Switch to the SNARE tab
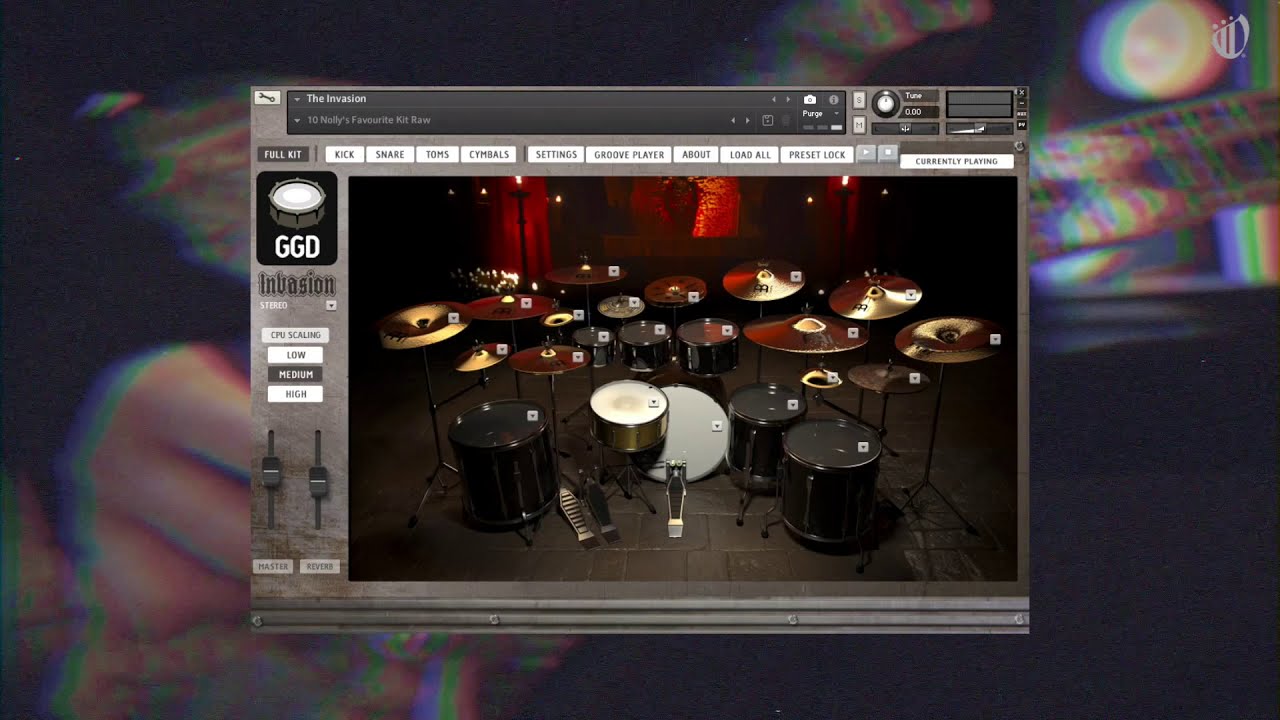Image resolution: width=1280 pixels, height=720 pixels. click(390, 155)
